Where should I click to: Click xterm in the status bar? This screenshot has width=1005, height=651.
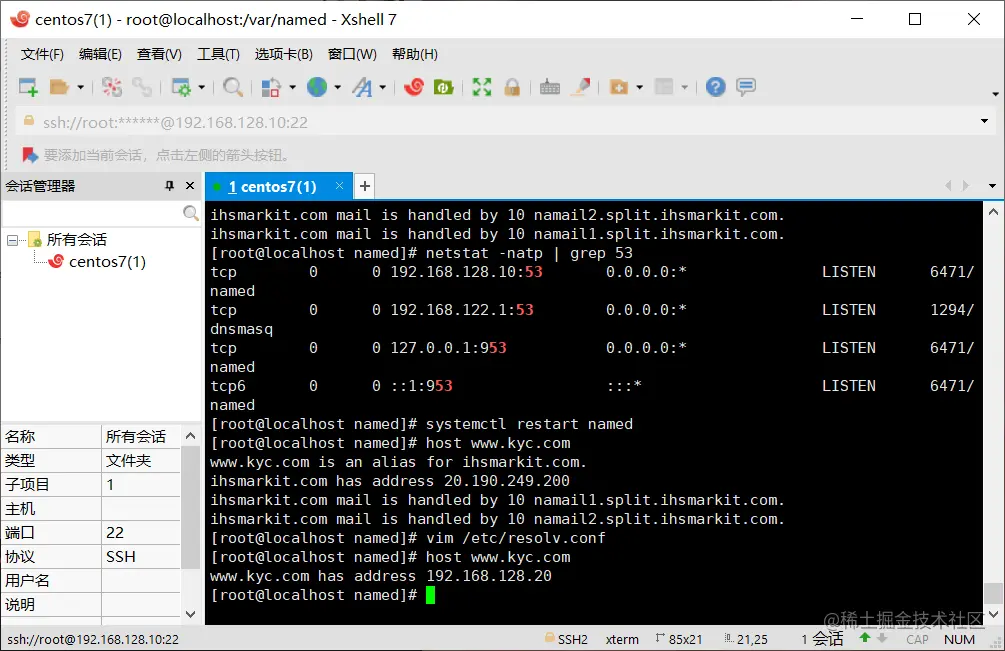pyautogui.click(x=622, y=639)
